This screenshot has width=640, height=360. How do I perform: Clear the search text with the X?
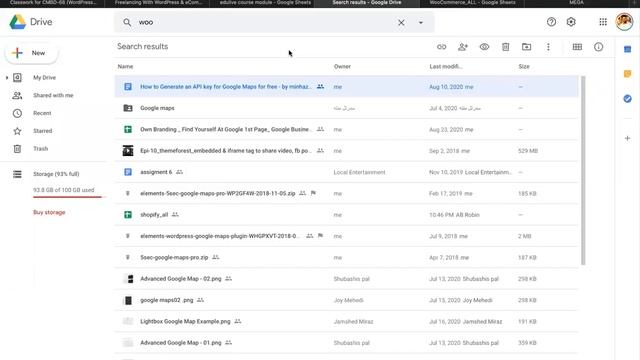(x=401, y=22)
